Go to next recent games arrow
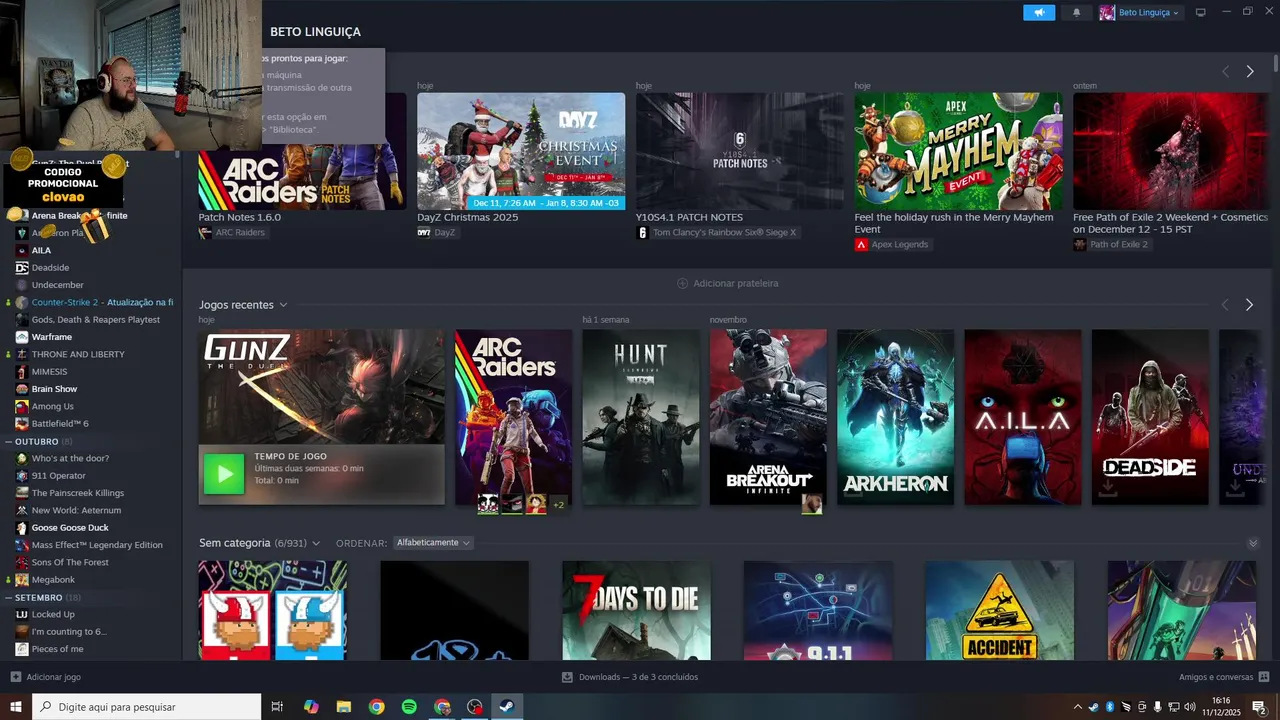 pos(1249,304)
